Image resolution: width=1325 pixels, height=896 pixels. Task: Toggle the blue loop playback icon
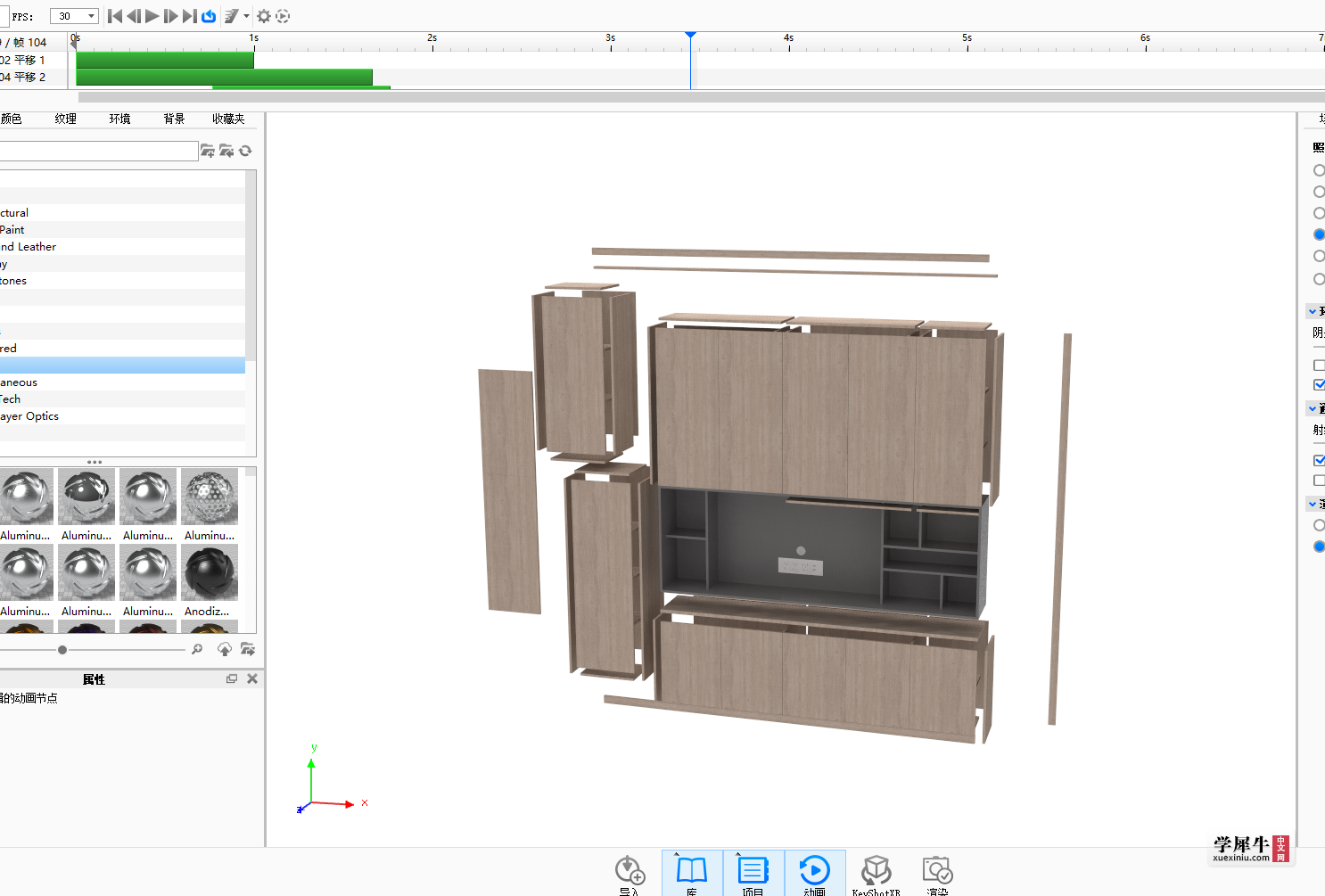pyautogui.click(x=209, y=16)
